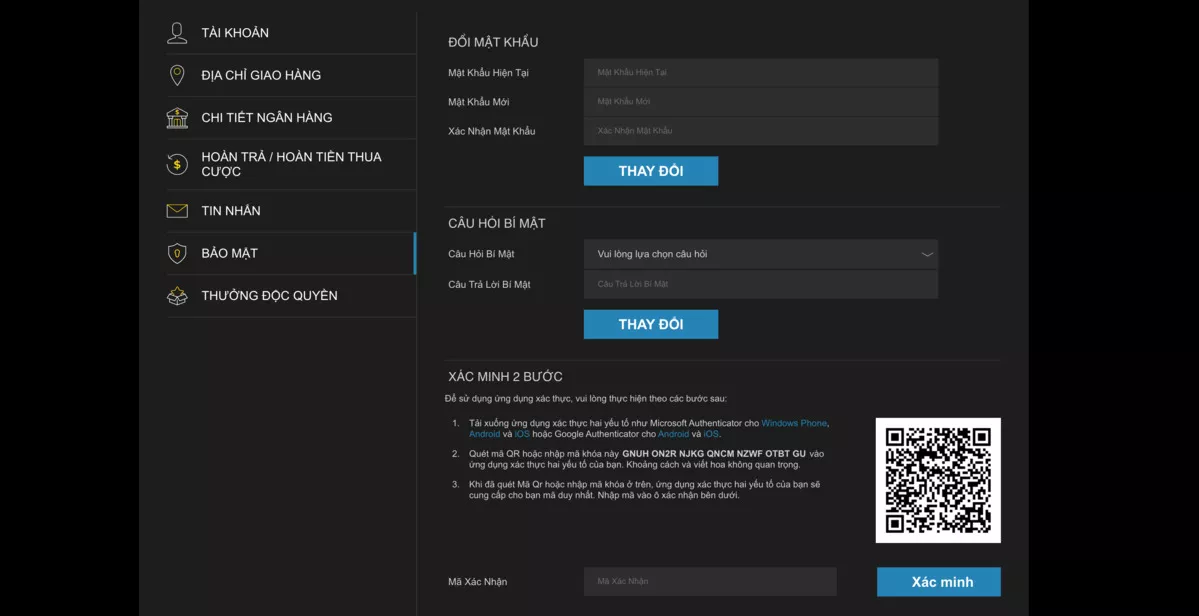Focus the Mật Khẩu Mới input field
Viewport: 1199px width, 616px height.
point(760,101)
